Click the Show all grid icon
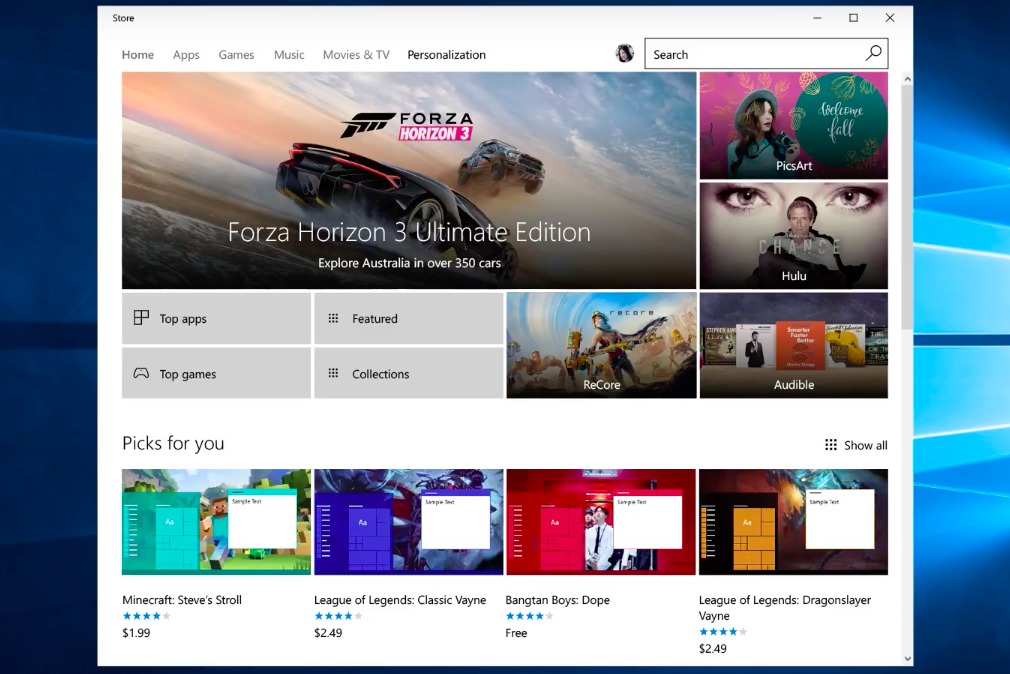The width and height of the screenshot is (1010, 674). click(x=831, y=445)
